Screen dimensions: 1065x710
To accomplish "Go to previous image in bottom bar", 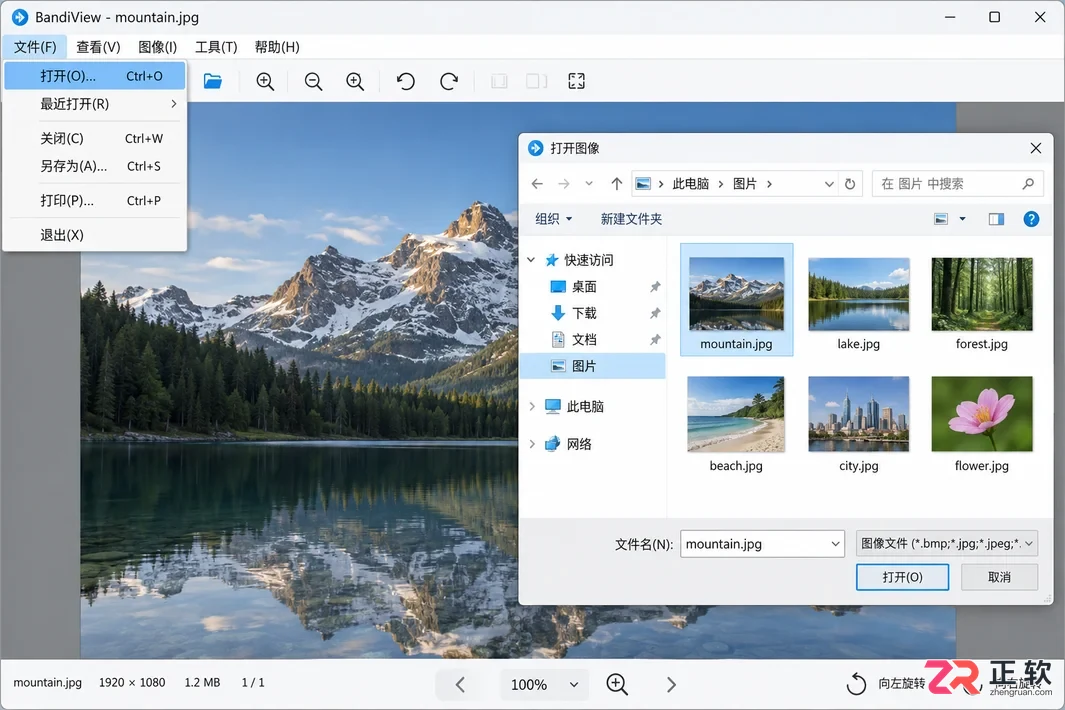I will [460, 684].
